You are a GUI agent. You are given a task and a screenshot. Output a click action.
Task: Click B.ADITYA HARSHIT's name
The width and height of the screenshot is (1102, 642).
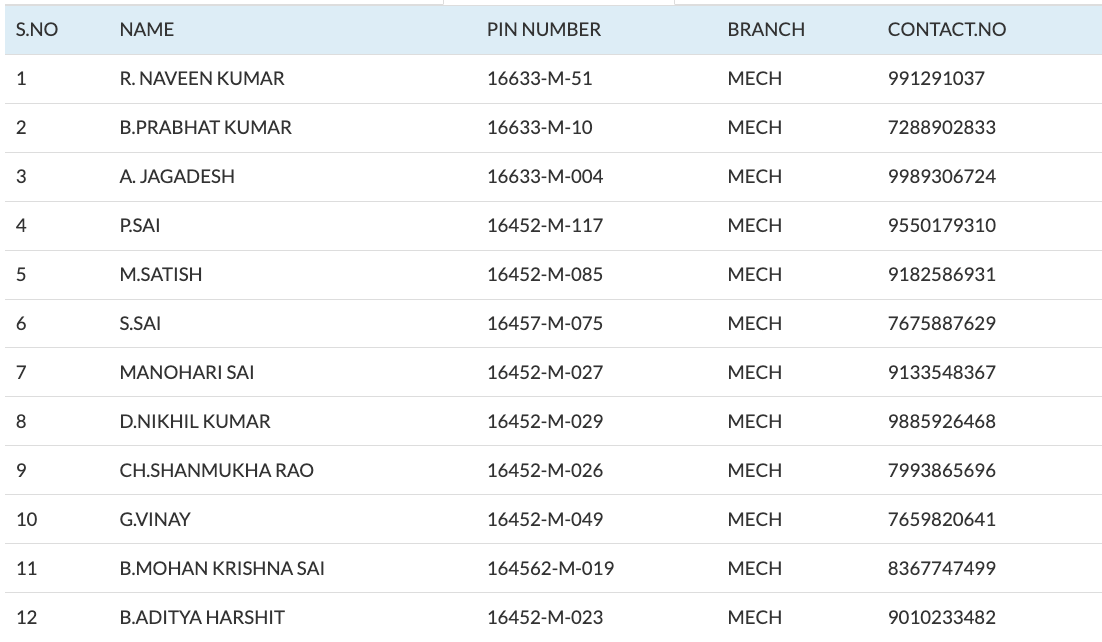(x=202, y=617)
